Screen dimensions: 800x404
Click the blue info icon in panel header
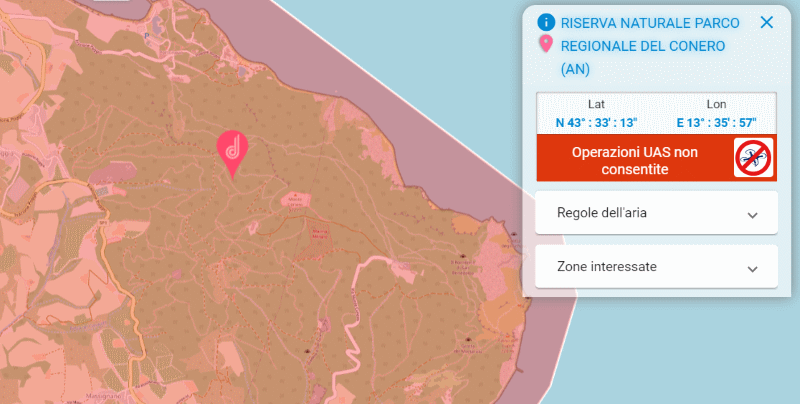coord(546,22)
